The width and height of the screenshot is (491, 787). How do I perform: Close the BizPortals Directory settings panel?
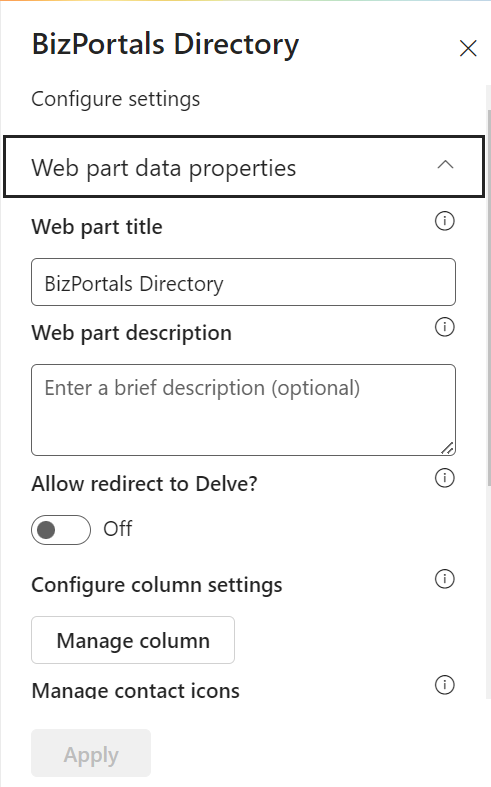(x=468, y=49)
